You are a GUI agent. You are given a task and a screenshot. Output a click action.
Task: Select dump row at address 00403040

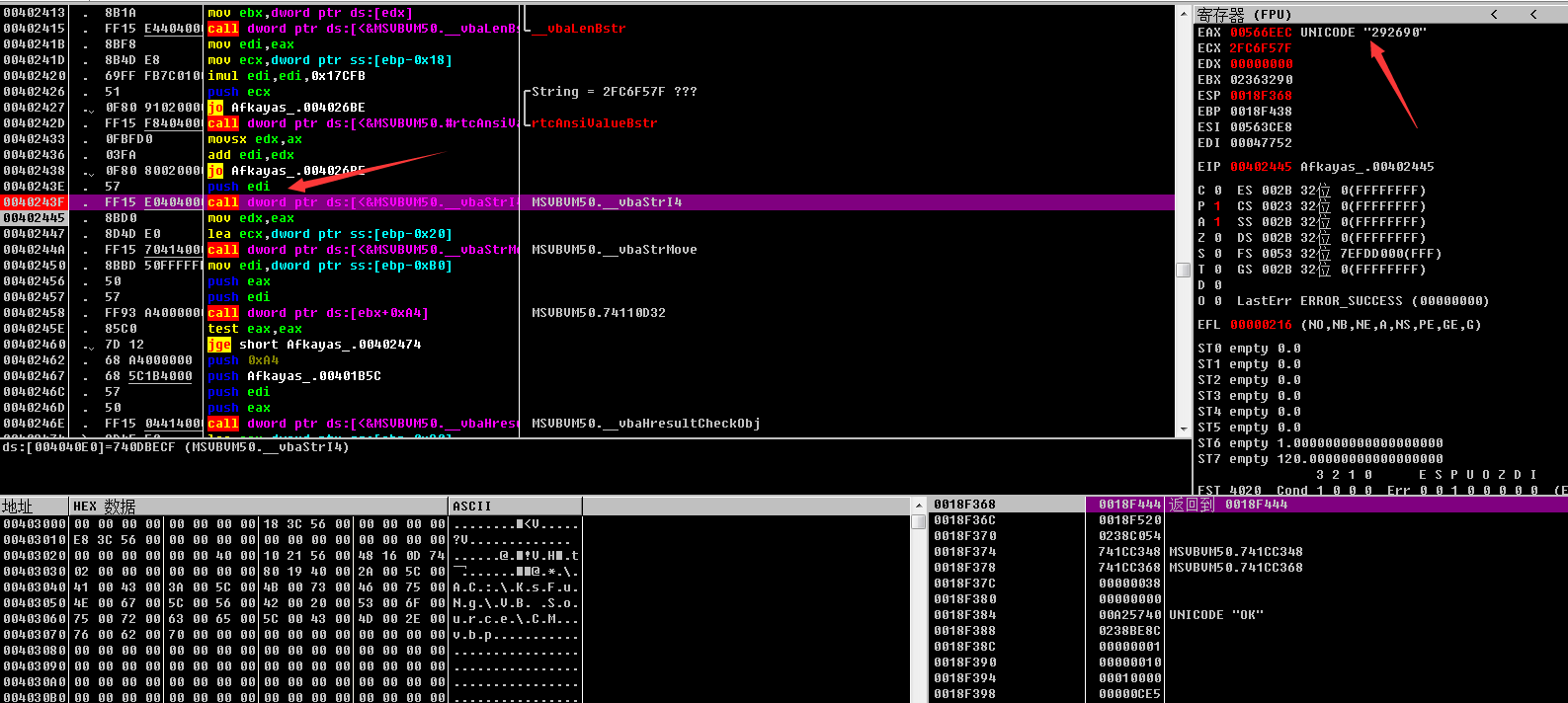290,587
